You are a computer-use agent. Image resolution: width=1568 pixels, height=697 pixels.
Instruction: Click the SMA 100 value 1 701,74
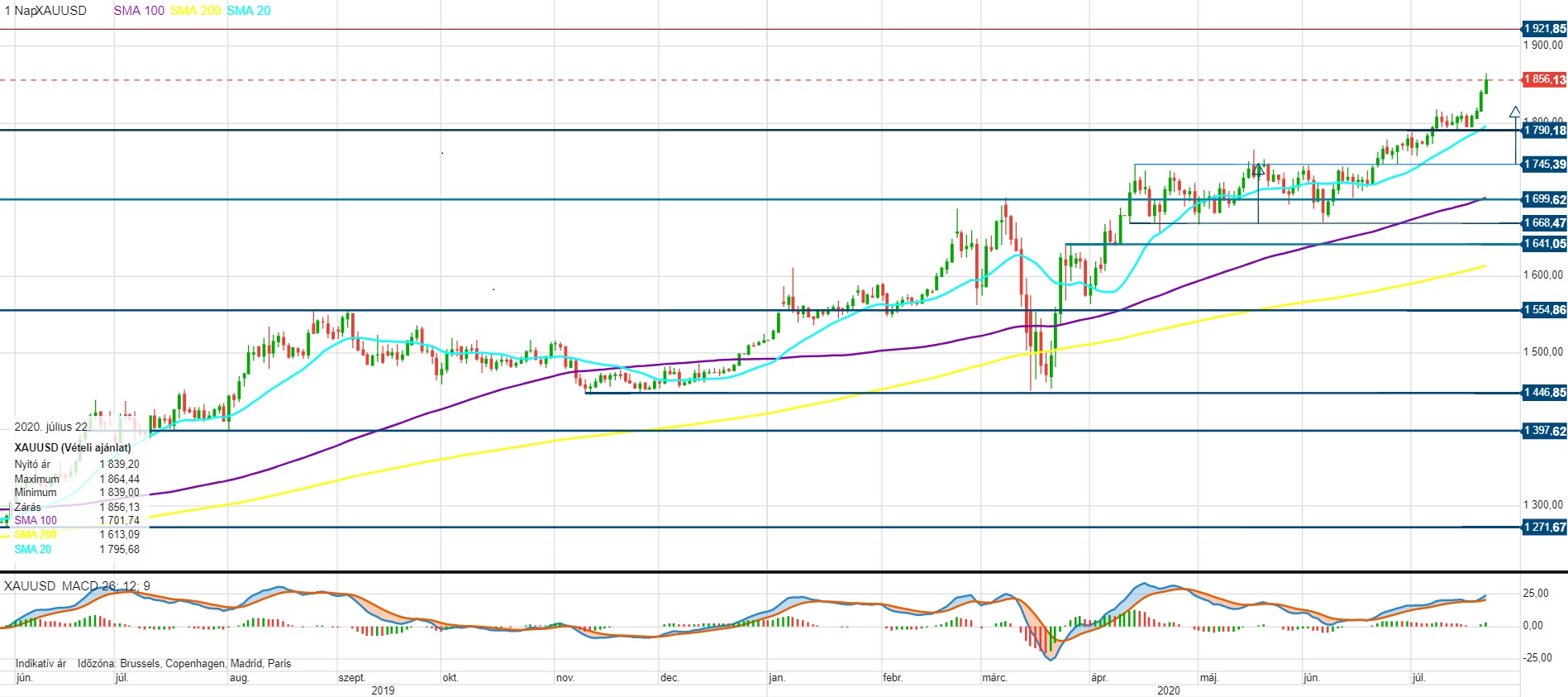coord(119,521)
